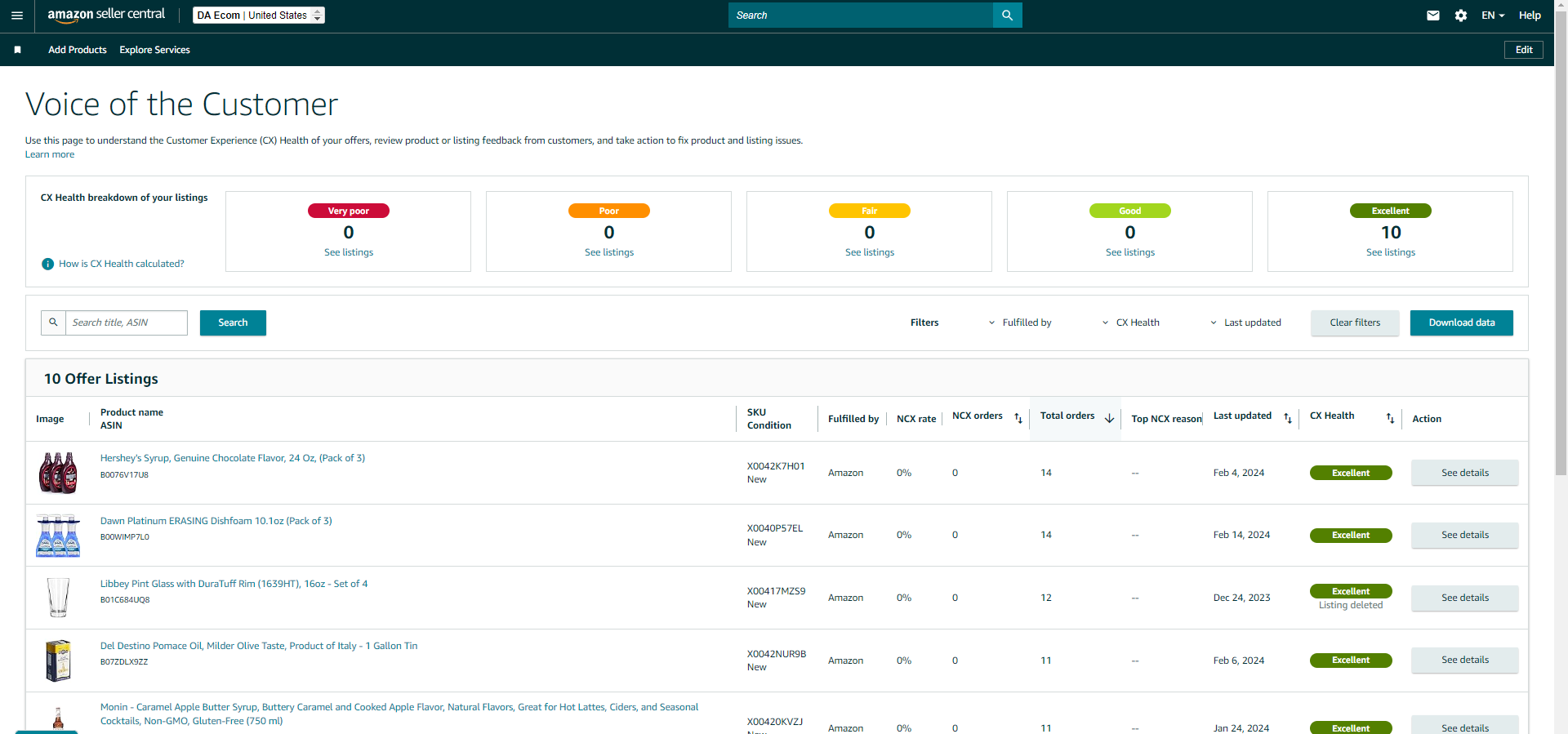1568x734 pixels.
Task: Click the page vertical scrollbar
Action: 1561,245
